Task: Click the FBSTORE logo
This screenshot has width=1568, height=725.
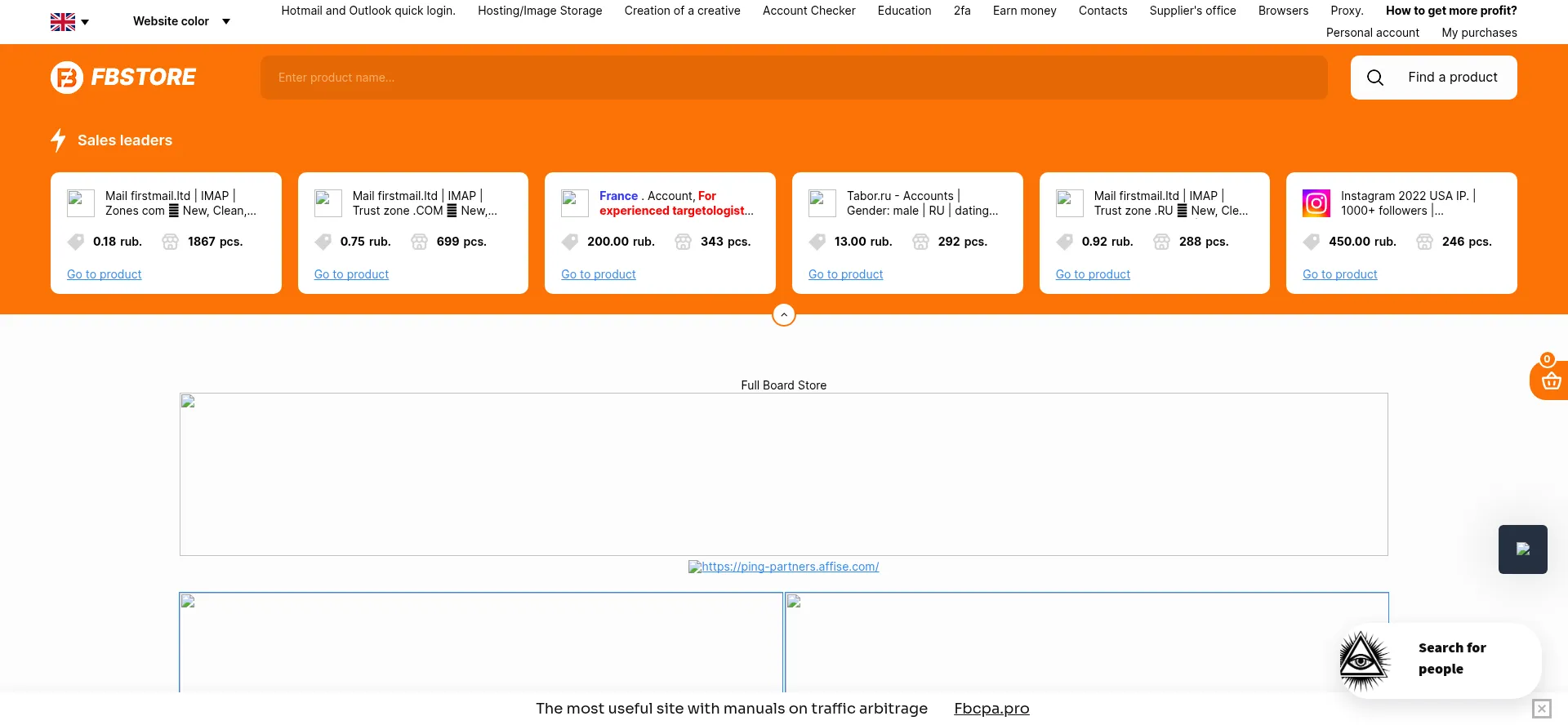Action: (x=123, y=78)
